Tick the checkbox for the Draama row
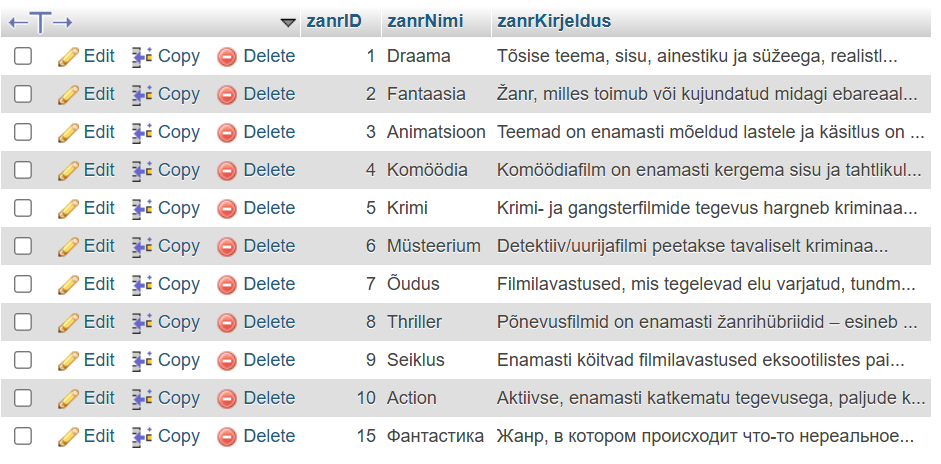 pos(23,57)
